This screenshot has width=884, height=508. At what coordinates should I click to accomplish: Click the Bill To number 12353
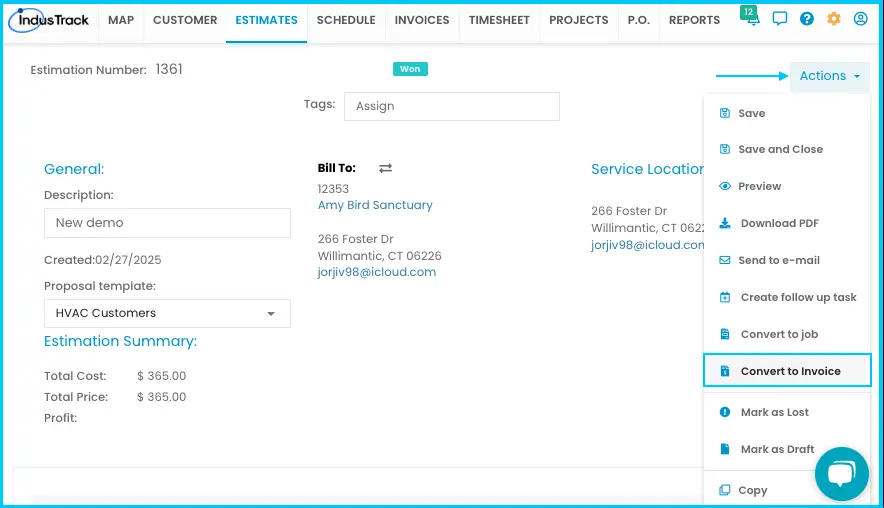(333, 189)
